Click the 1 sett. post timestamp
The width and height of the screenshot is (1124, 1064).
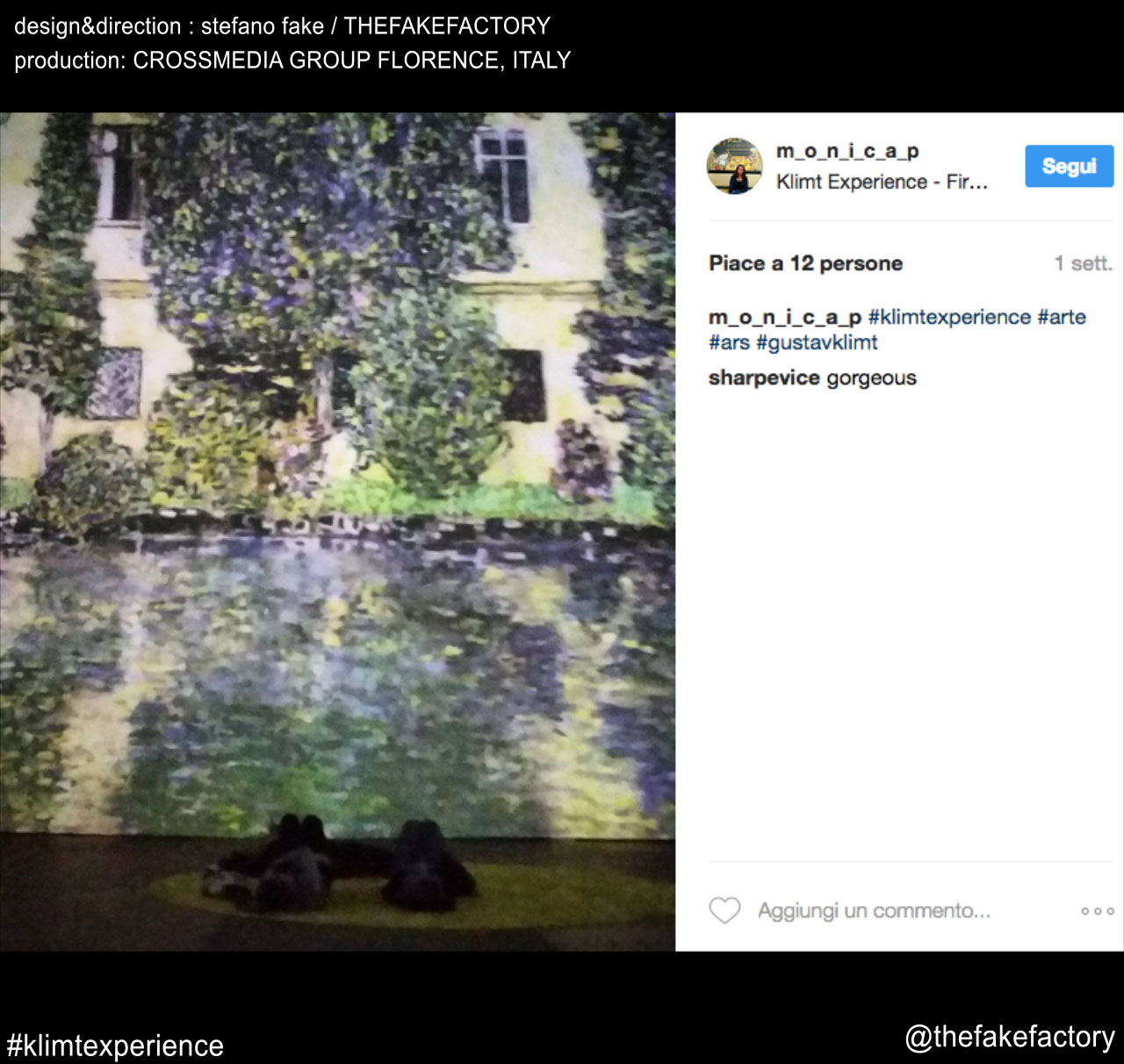point(1084,263)
